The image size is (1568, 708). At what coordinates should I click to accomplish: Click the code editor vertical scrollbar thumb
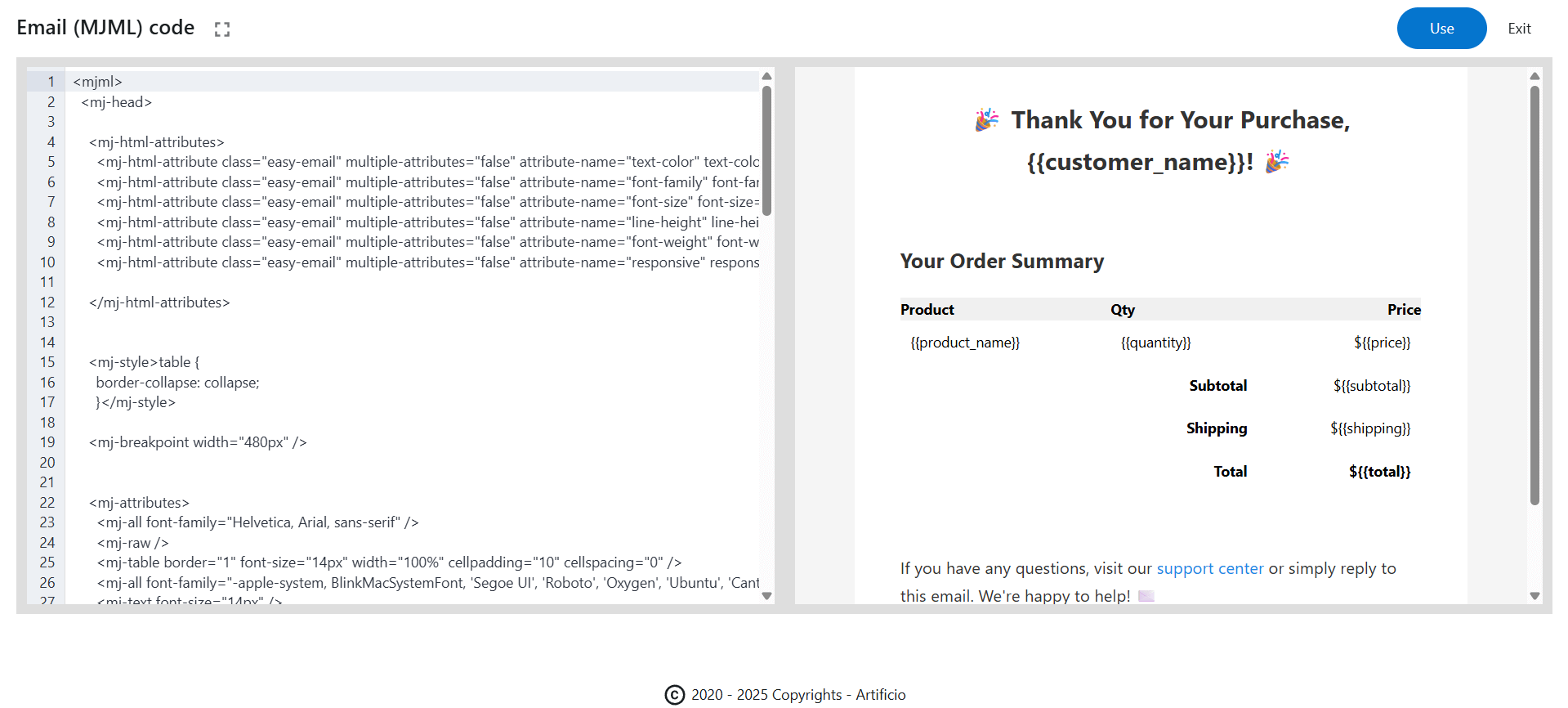(x=766, y=151)
